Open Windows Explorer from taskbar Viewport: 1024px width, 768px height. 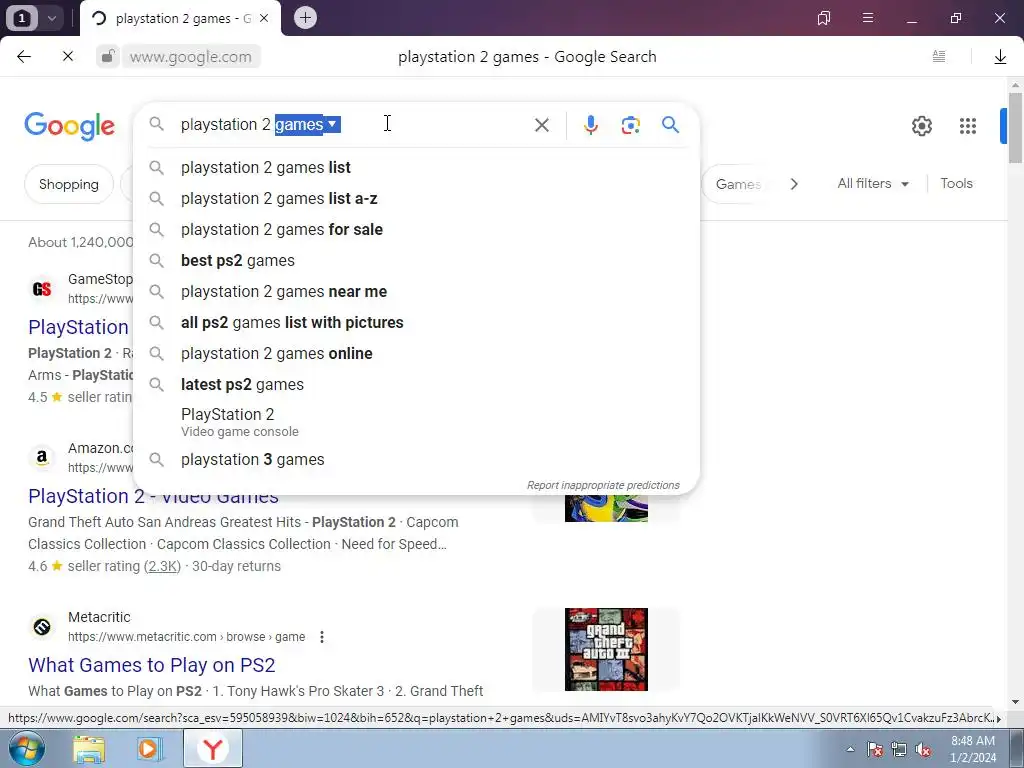tap(89, 749)
